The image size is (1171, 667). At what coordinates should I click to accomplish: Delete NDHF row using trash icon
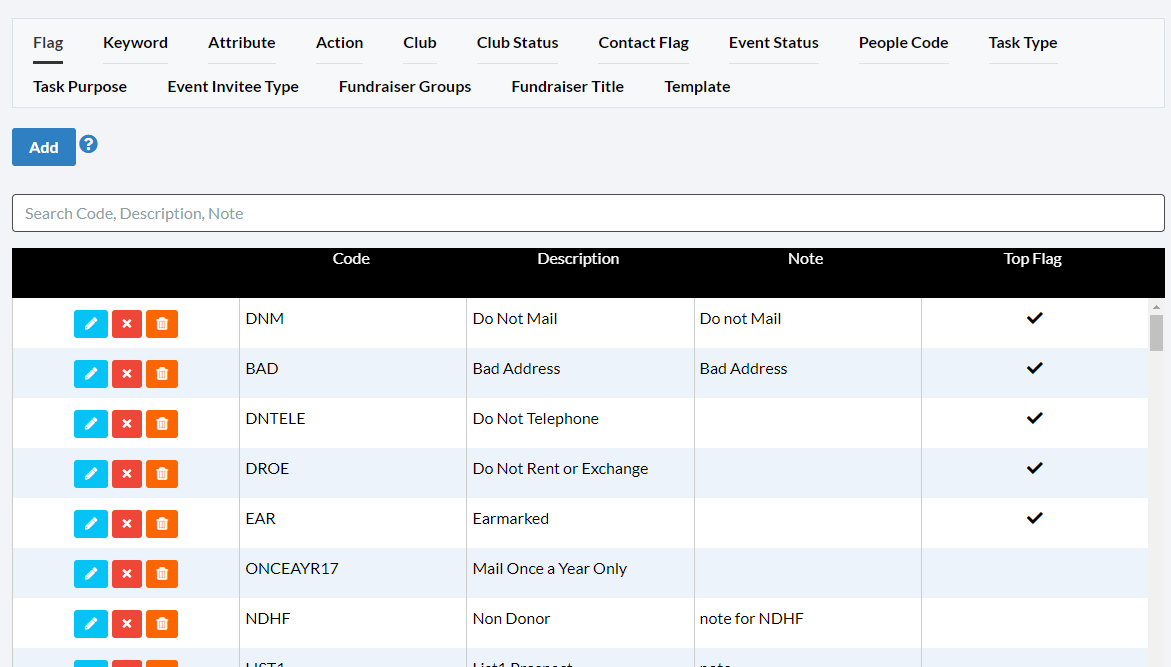tap(162, 624)
